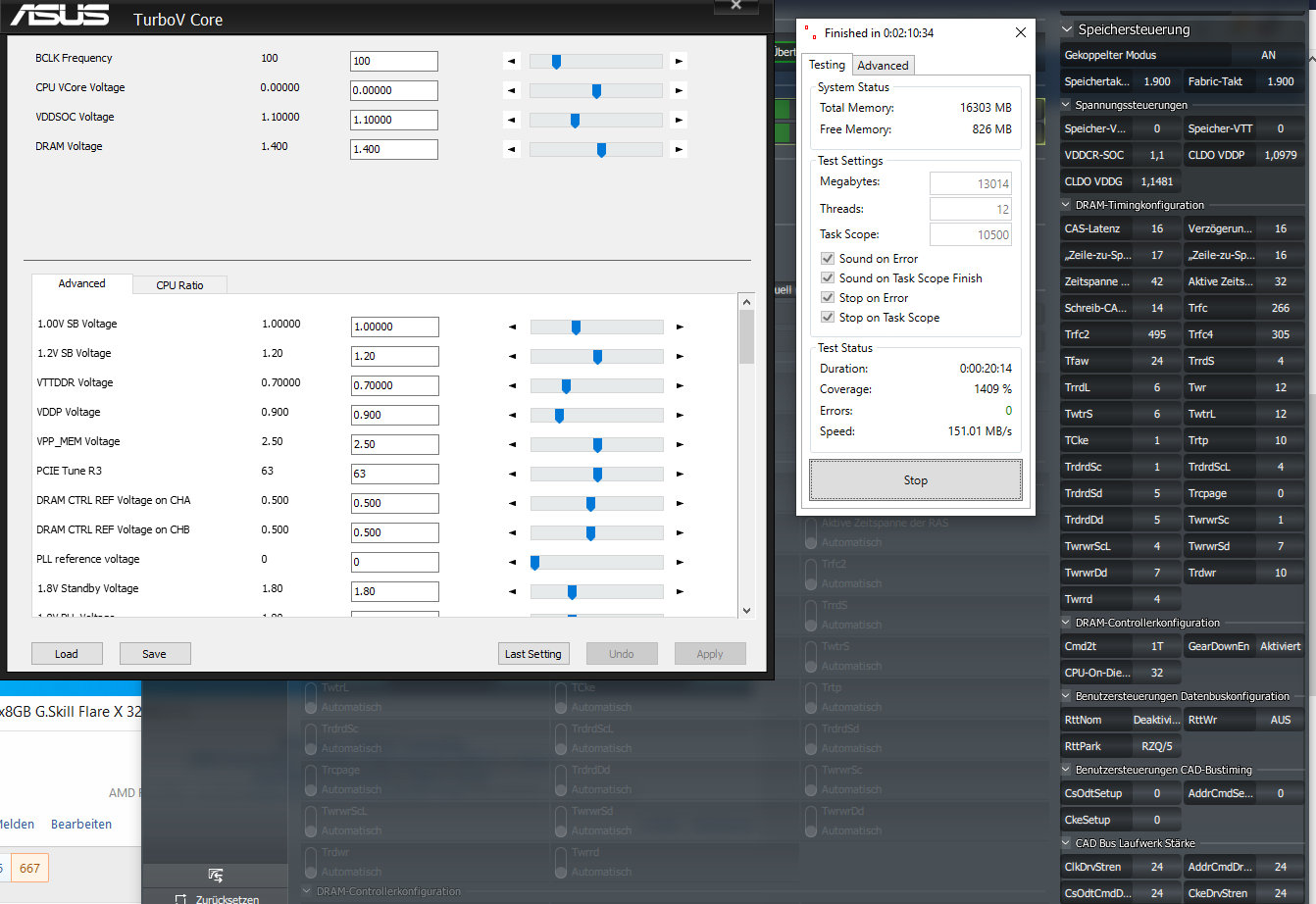Click the DRAM Voltage decrease arrow

[x=511, y=150]
